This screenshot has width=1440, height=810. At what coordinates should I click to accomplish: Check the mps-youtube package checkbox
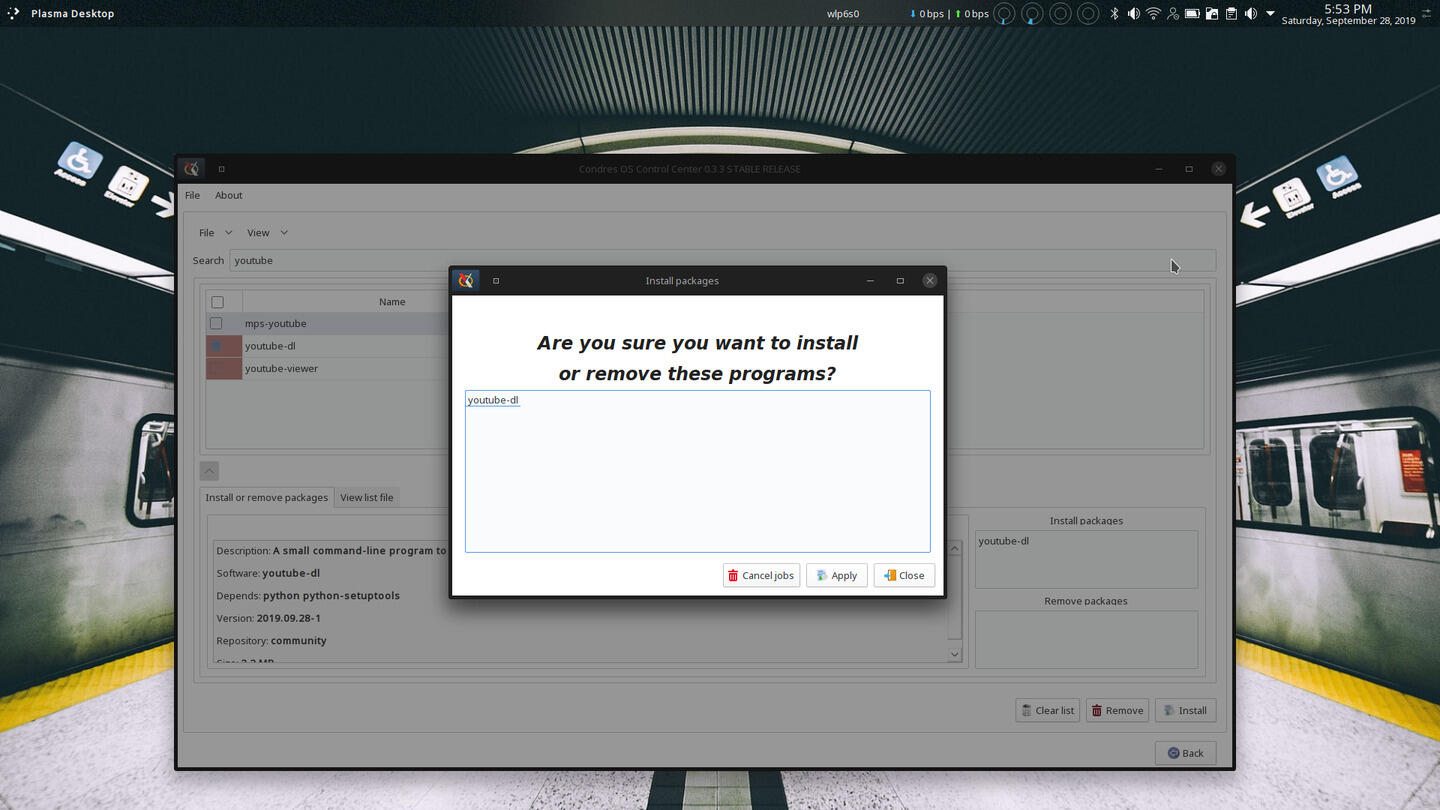coord(216,323)
